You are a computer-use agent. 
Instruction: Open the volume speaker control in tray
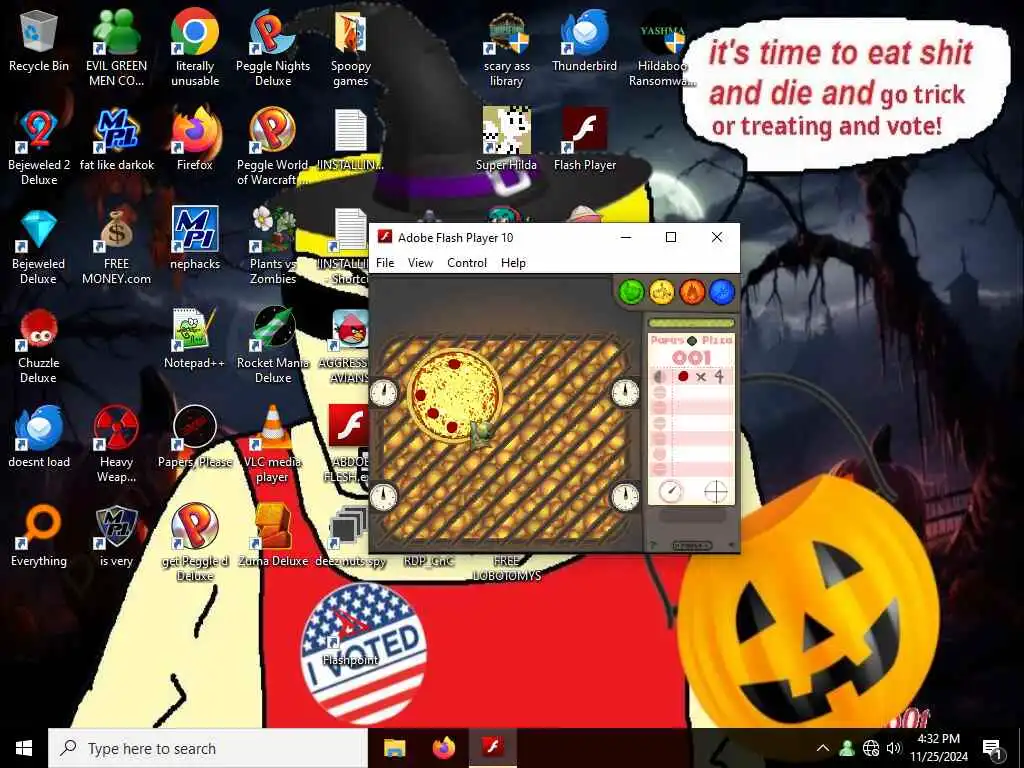[x=893, y=748]
